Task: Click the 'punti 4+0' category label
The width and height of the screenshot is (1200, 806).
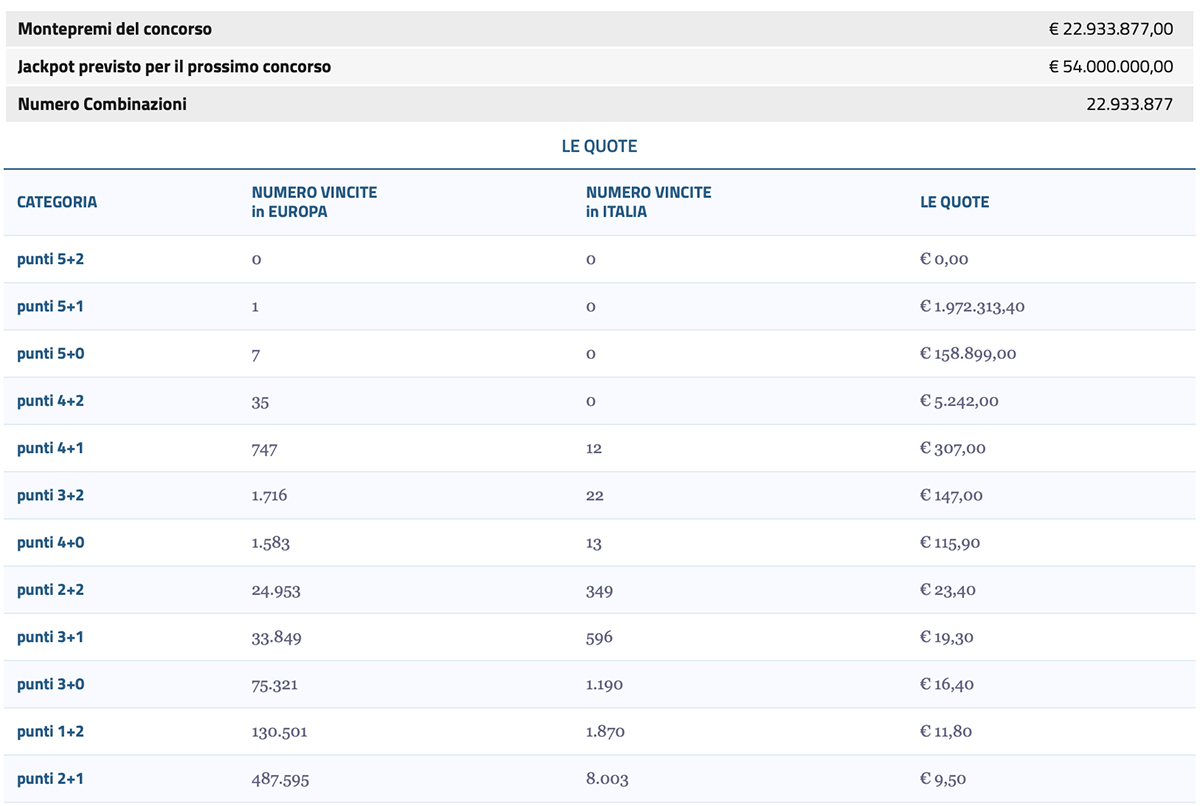Action: pyautogui.click(x=50, y=542)
